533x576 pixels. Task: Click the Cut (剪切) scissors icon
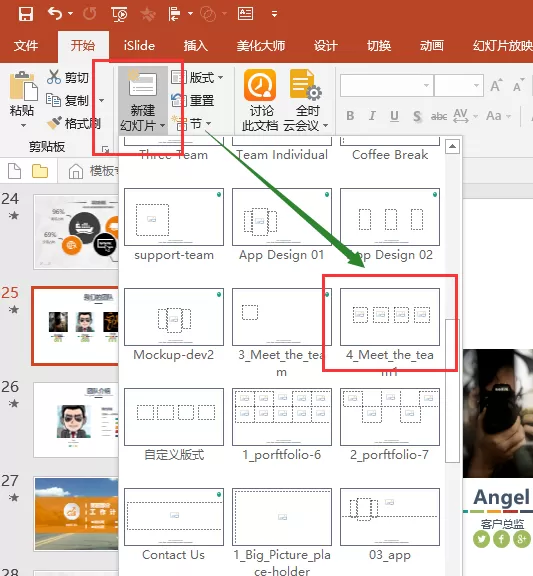[x=54, y=77]
